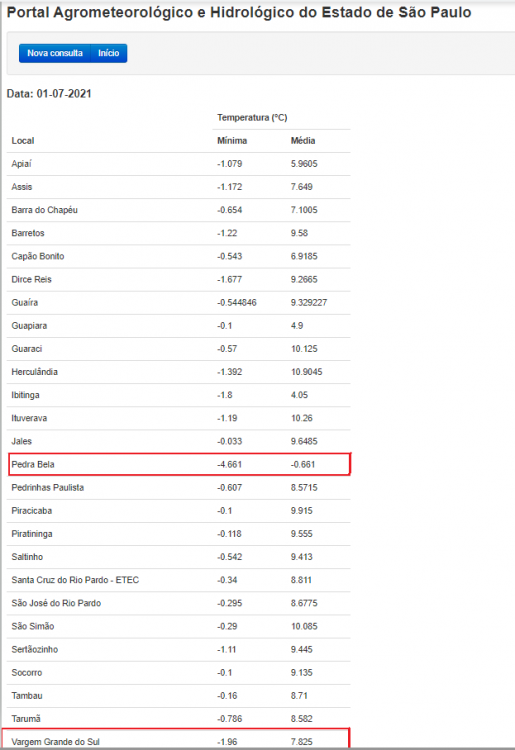The image size is (515, 750).
Task: Select the Apiaí location row
Action: tap(179, 164)
